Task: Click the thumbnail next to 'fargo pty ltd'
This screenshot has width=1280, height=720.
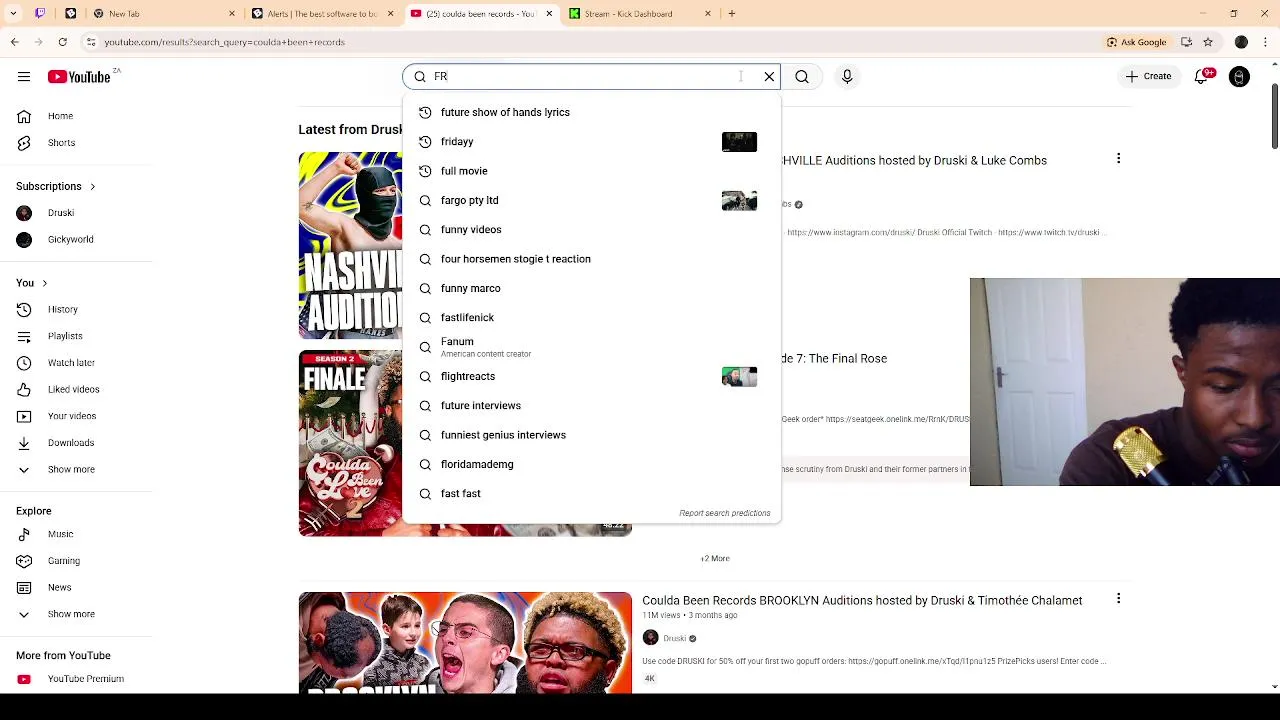Action: [x=739, y=200]
